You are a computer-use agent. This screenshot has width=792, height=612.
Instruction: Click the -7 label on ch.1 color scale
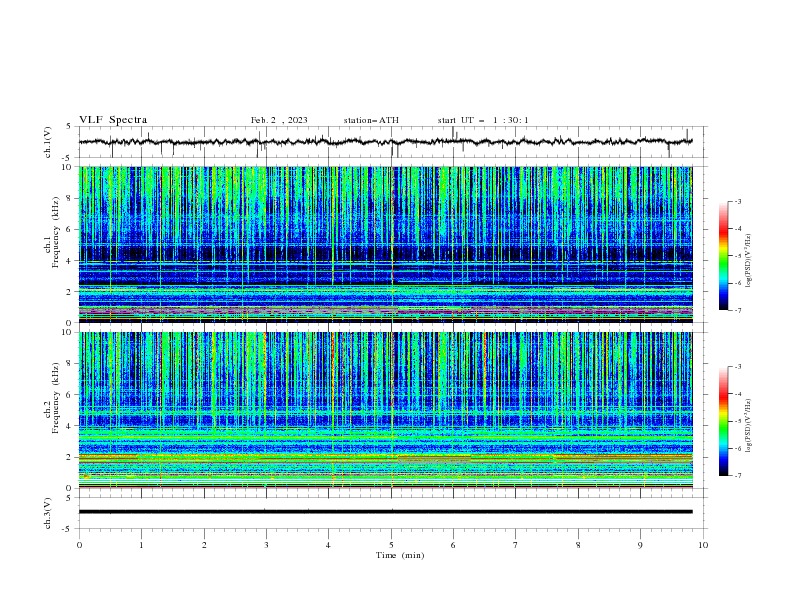point(737,310)
